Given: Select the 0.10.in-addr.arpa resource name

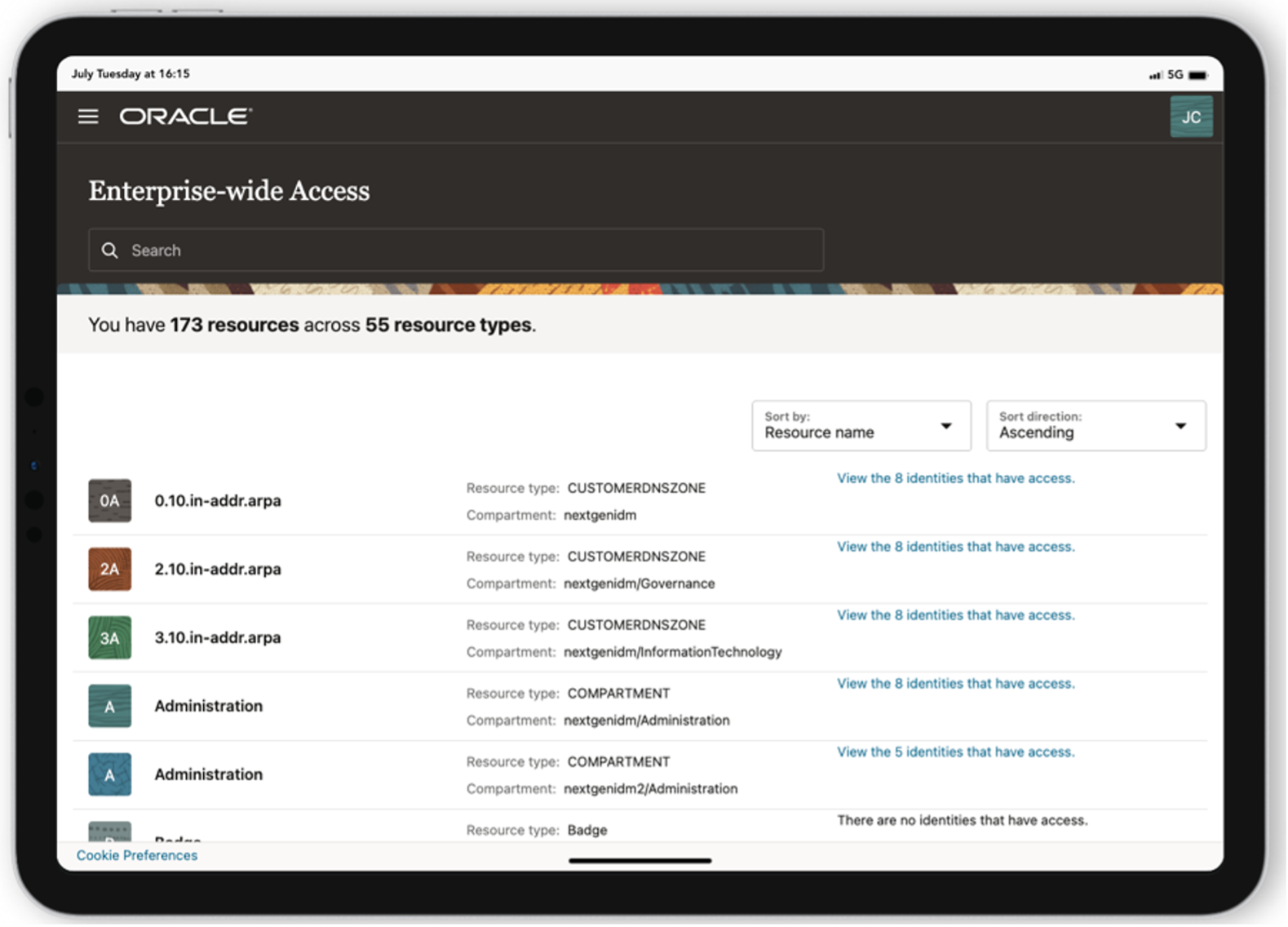Looking at the screenshot, I should (x=218, y=501).
